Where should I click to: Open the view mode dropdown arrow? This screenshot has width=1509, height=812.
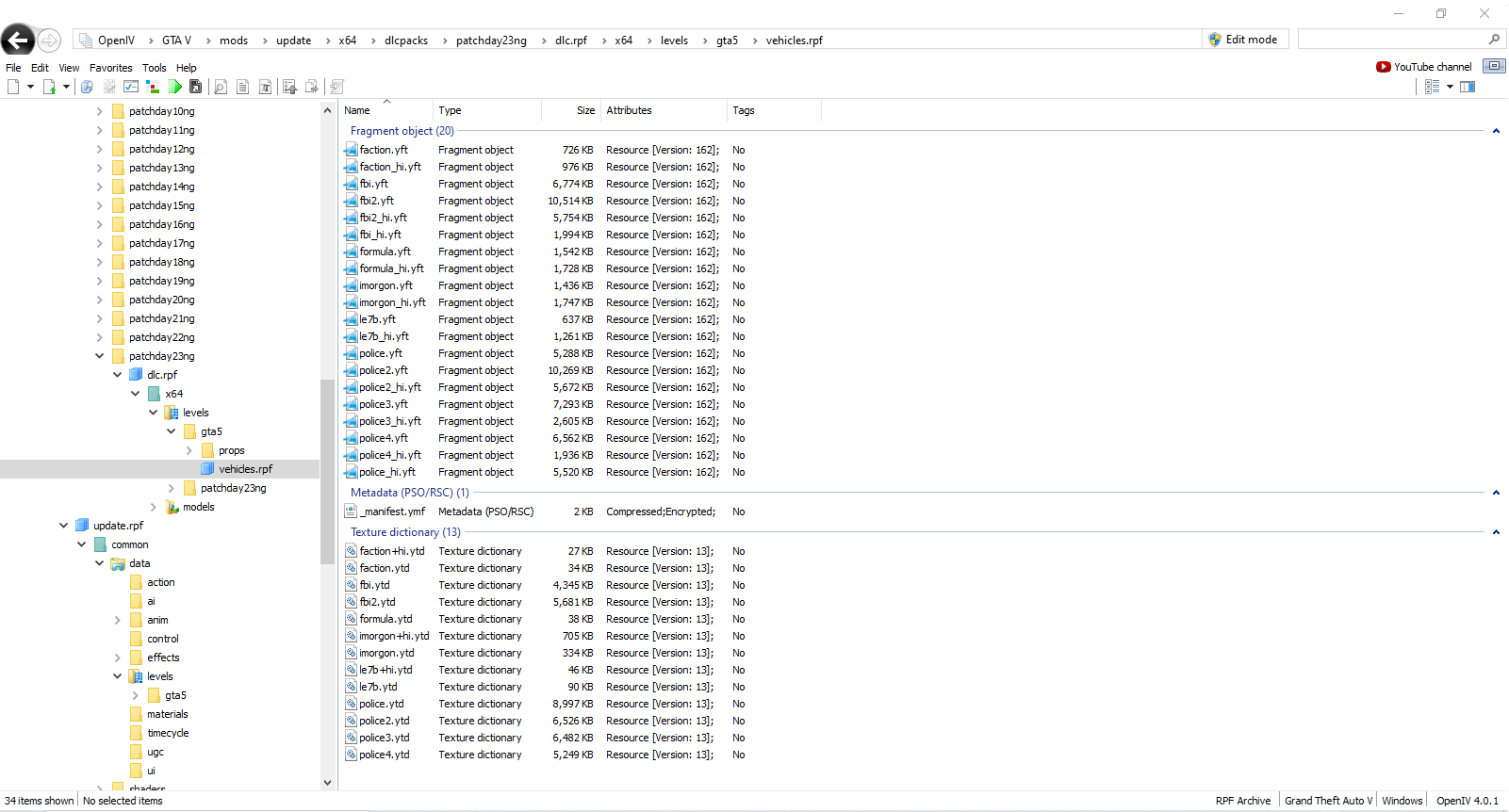point(1450,87)
